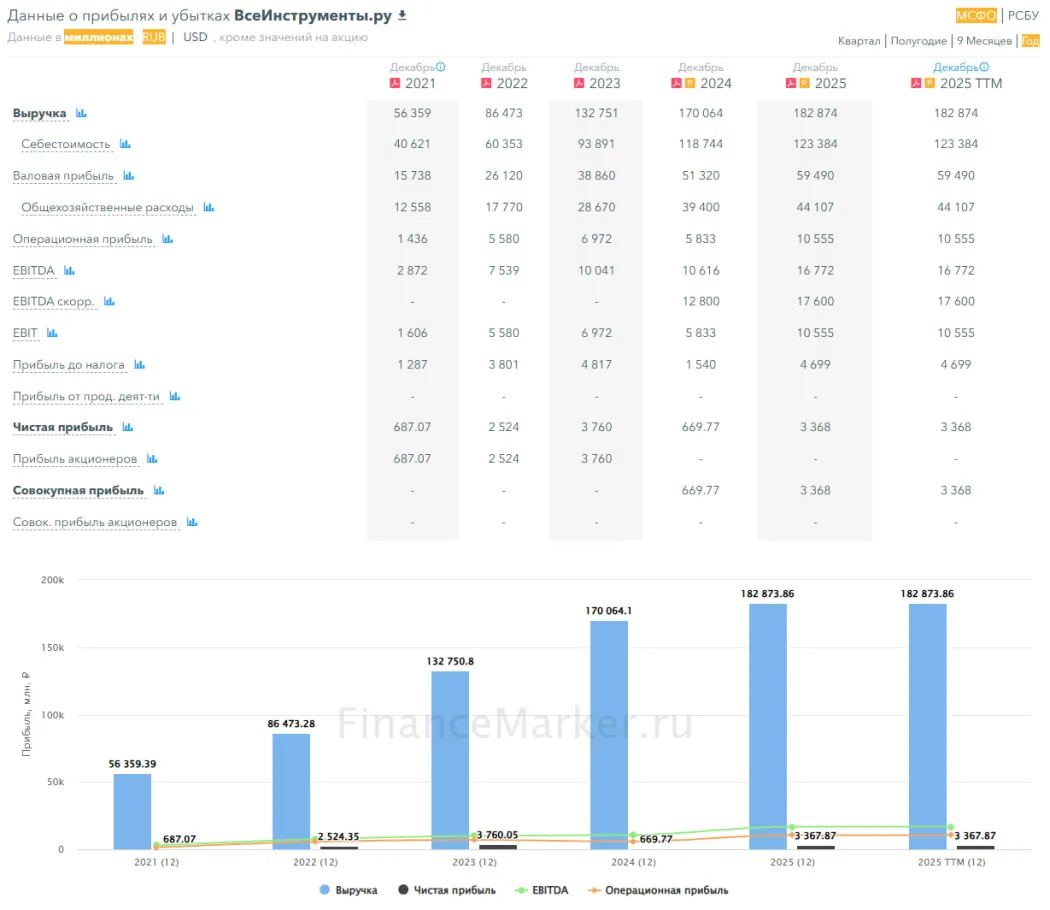This screenshot has width=1050, height=910.
Task: Open the chart icon for Чистая прибыль
Action: [x=127, y=427]
